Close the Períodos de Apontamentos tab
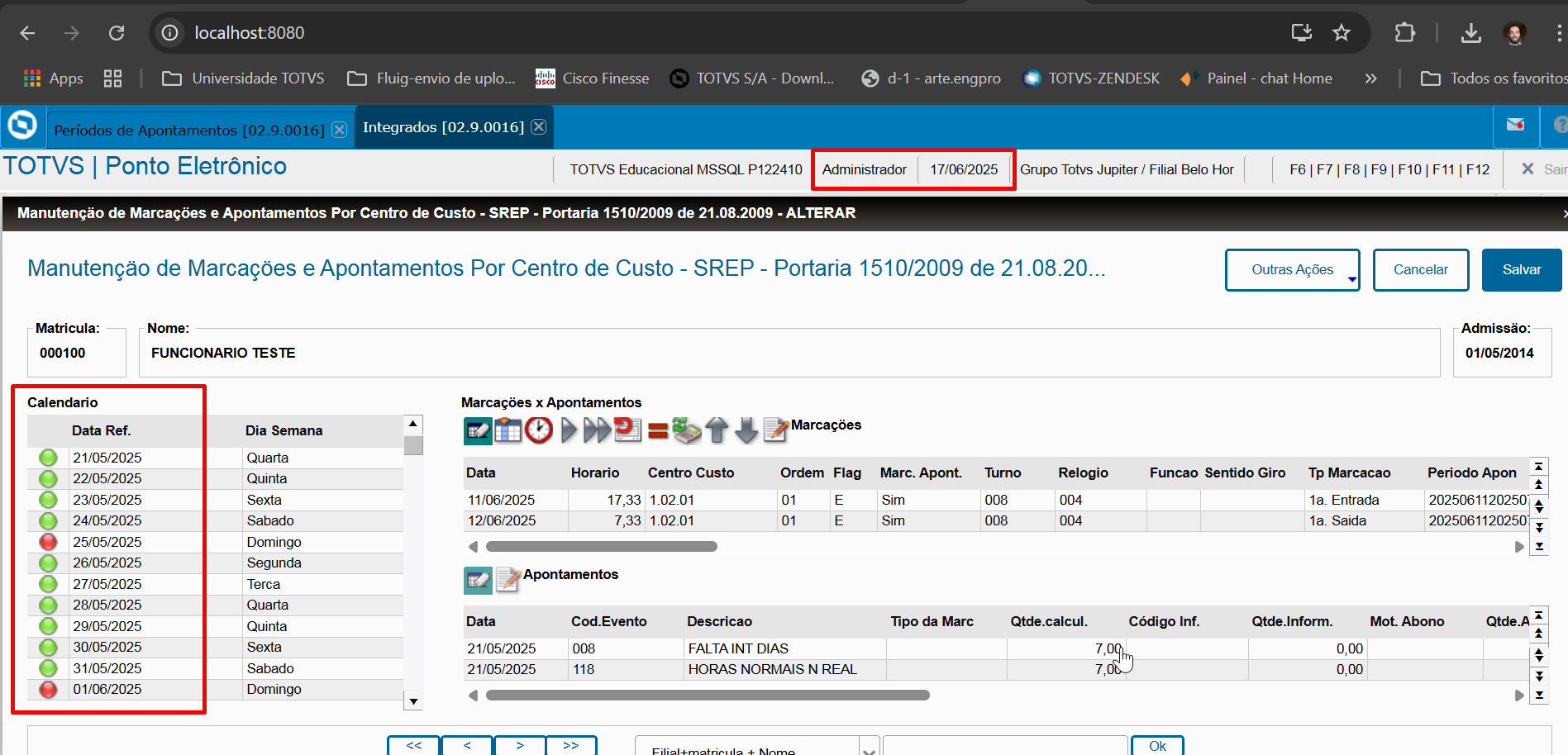 [339, 130]
